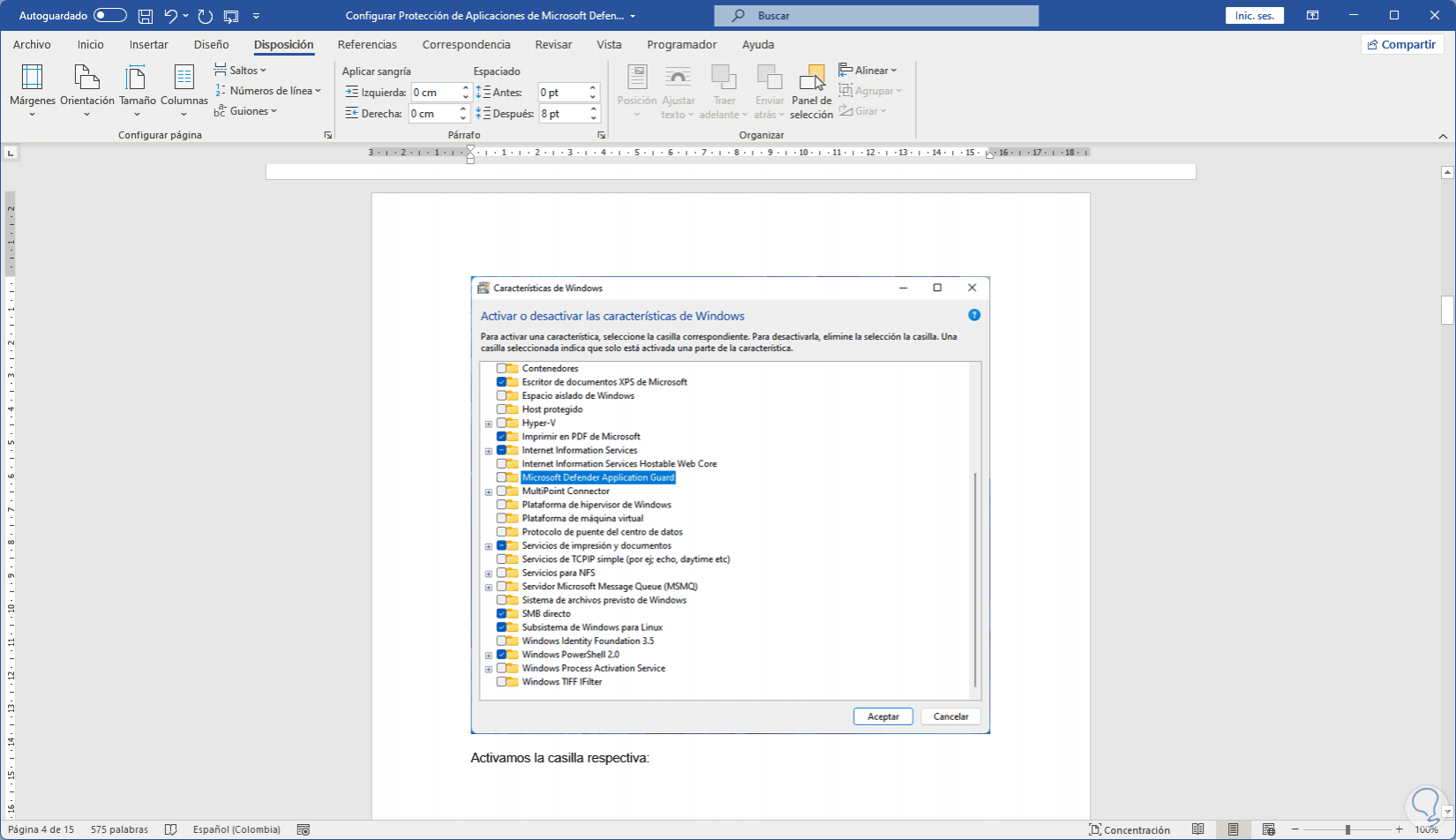Open ribbon display options in title bar
The image size is (1456, 840).
click(1313, 16)
